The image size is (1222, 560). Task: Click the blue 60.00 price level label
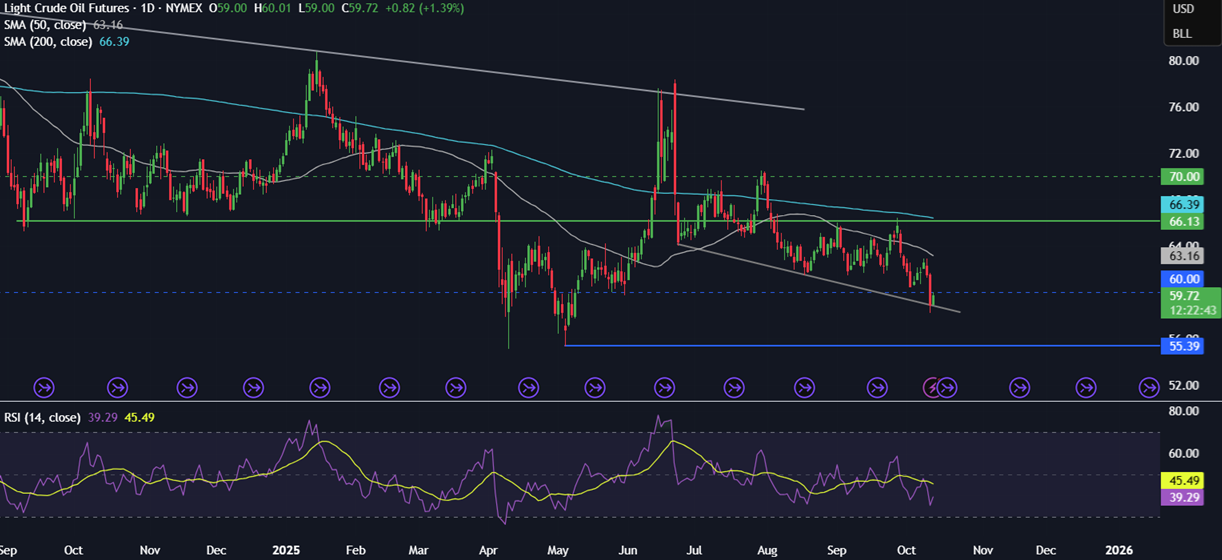tap(1181, 278)
